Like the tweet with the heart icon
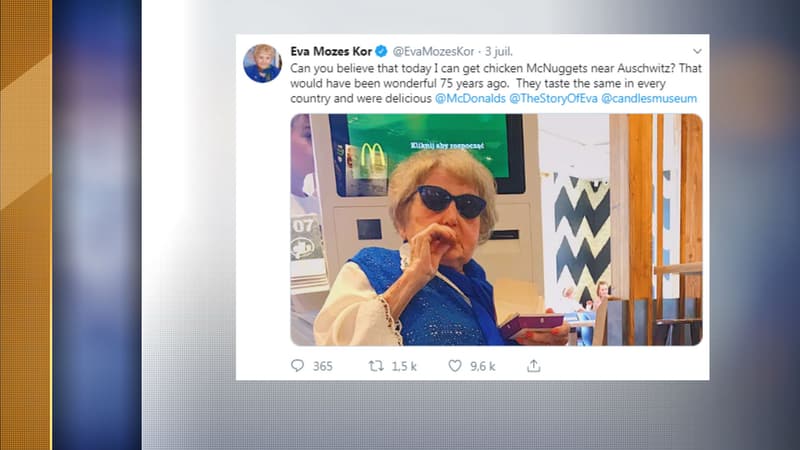800x450 pixels. point(455,366)
